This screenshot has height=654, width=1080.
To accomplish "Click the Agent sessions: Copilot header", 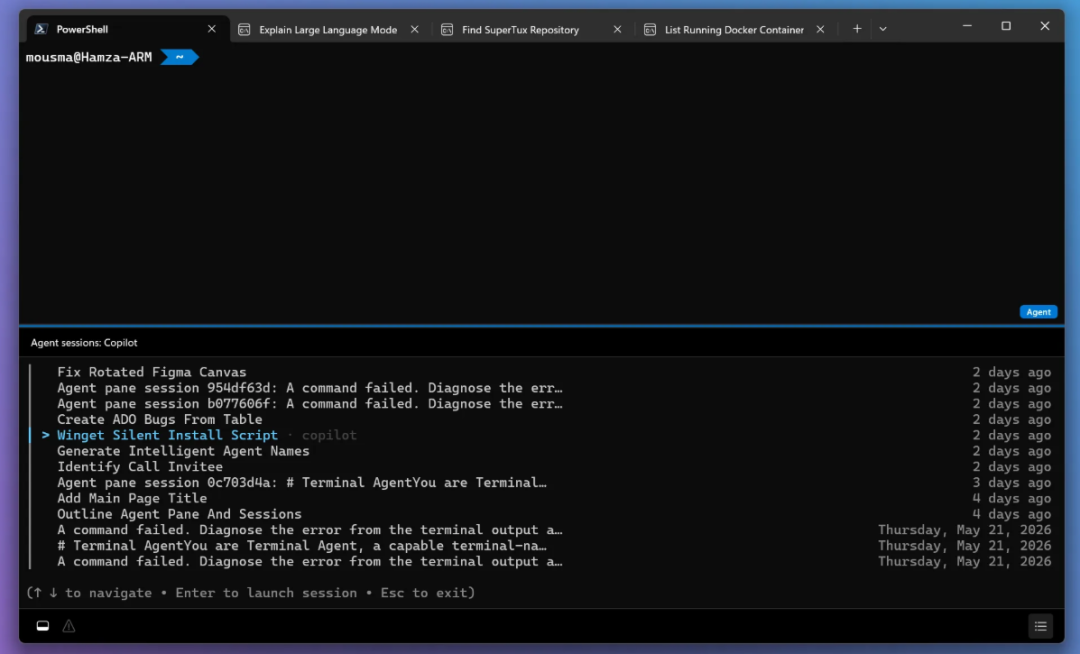I will point(84,343).
